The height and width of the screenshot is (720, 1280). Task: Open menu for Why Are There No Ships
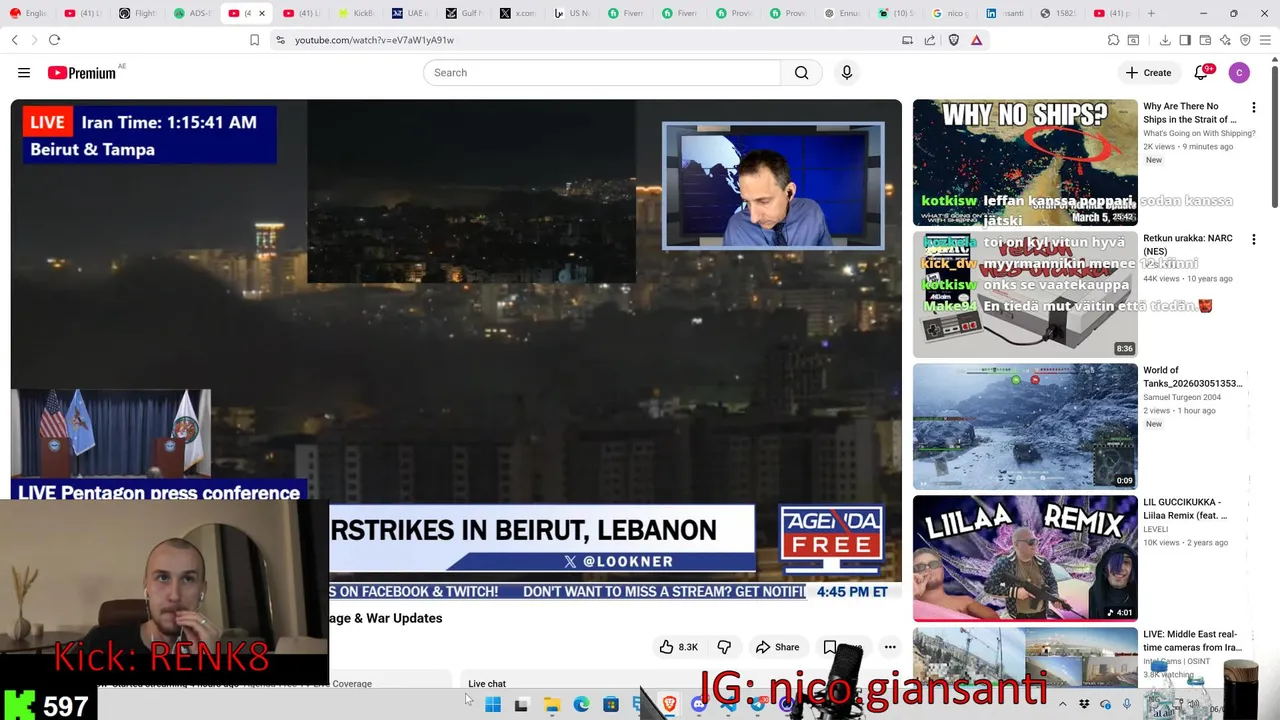pos(1253,107)
